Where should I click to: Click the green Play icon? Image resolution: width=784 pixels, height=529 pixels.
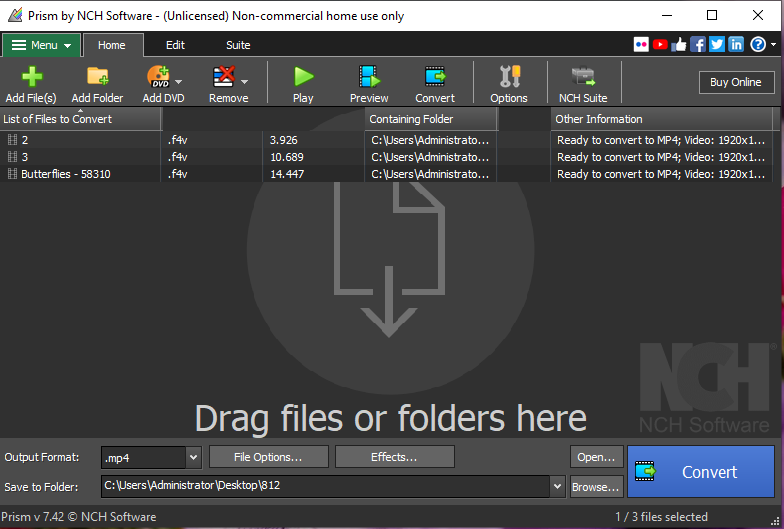(303, 77)
